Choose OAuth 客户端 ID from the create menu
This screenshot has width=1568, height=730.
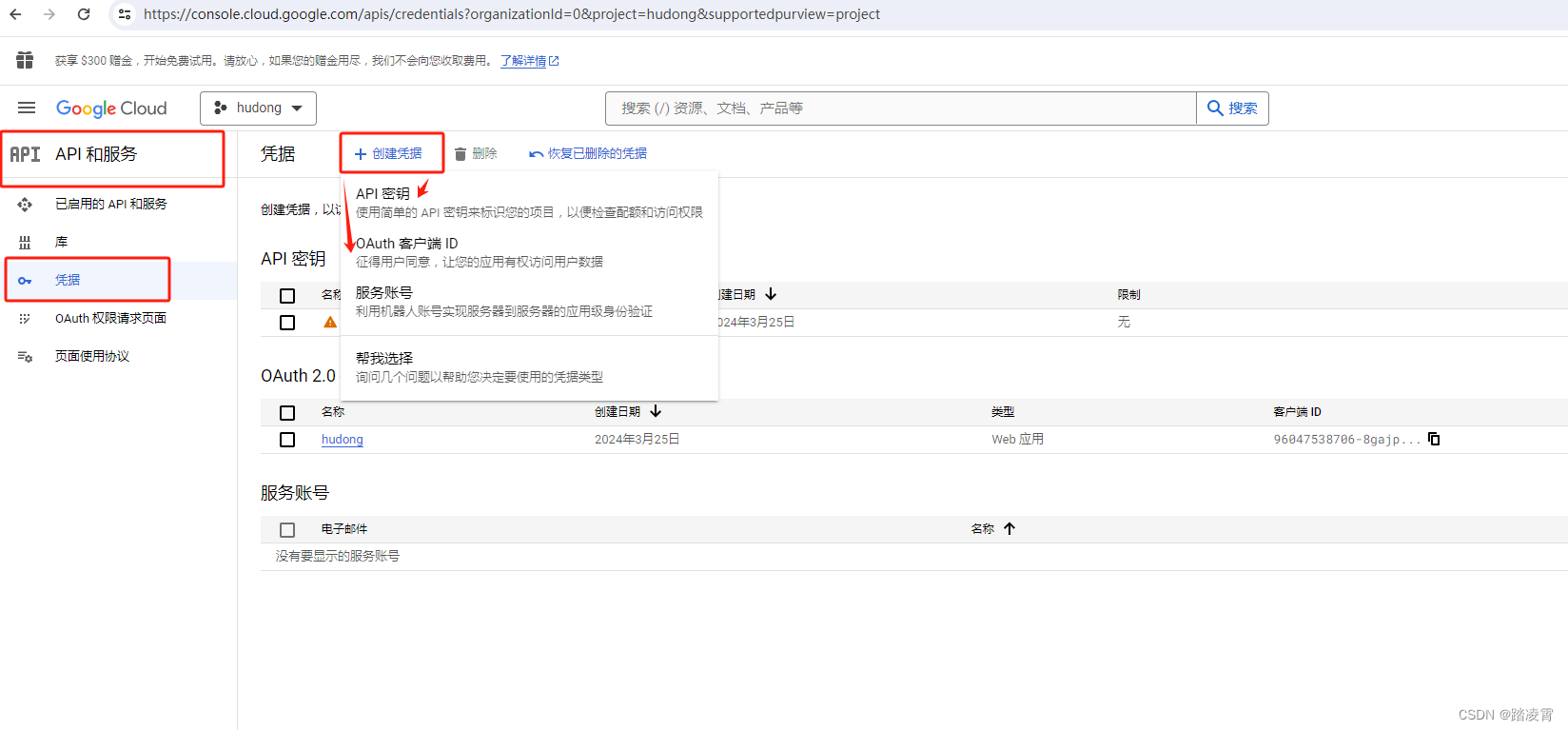[x=529, y=252]
